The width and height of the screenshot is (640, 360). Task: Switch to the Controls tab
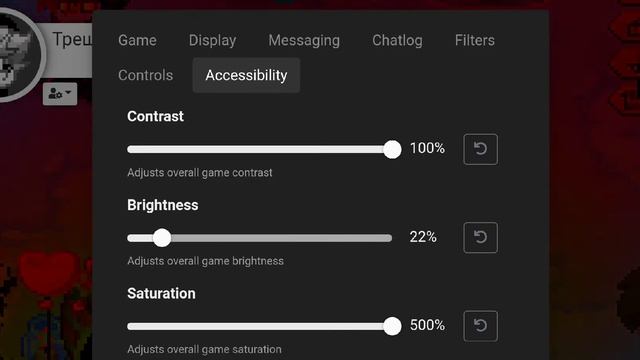pos(146,75)
